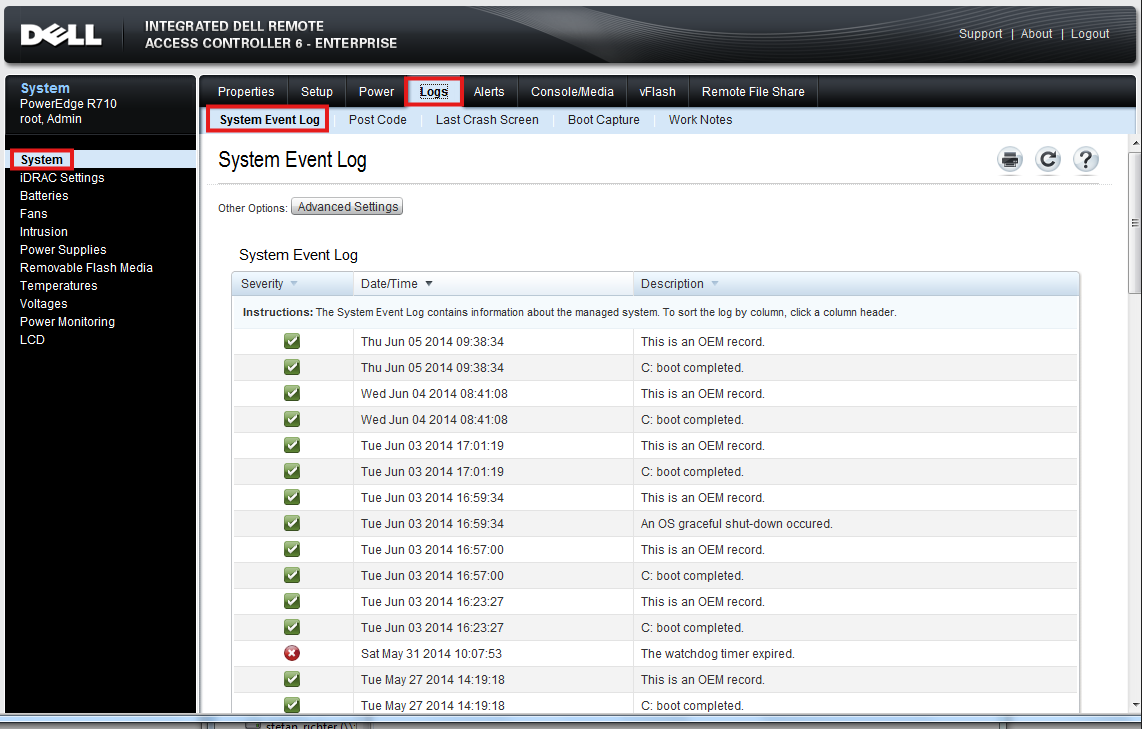Click the Logout link
This screenshot has width=1142, height=729.
click(1089, 34)
